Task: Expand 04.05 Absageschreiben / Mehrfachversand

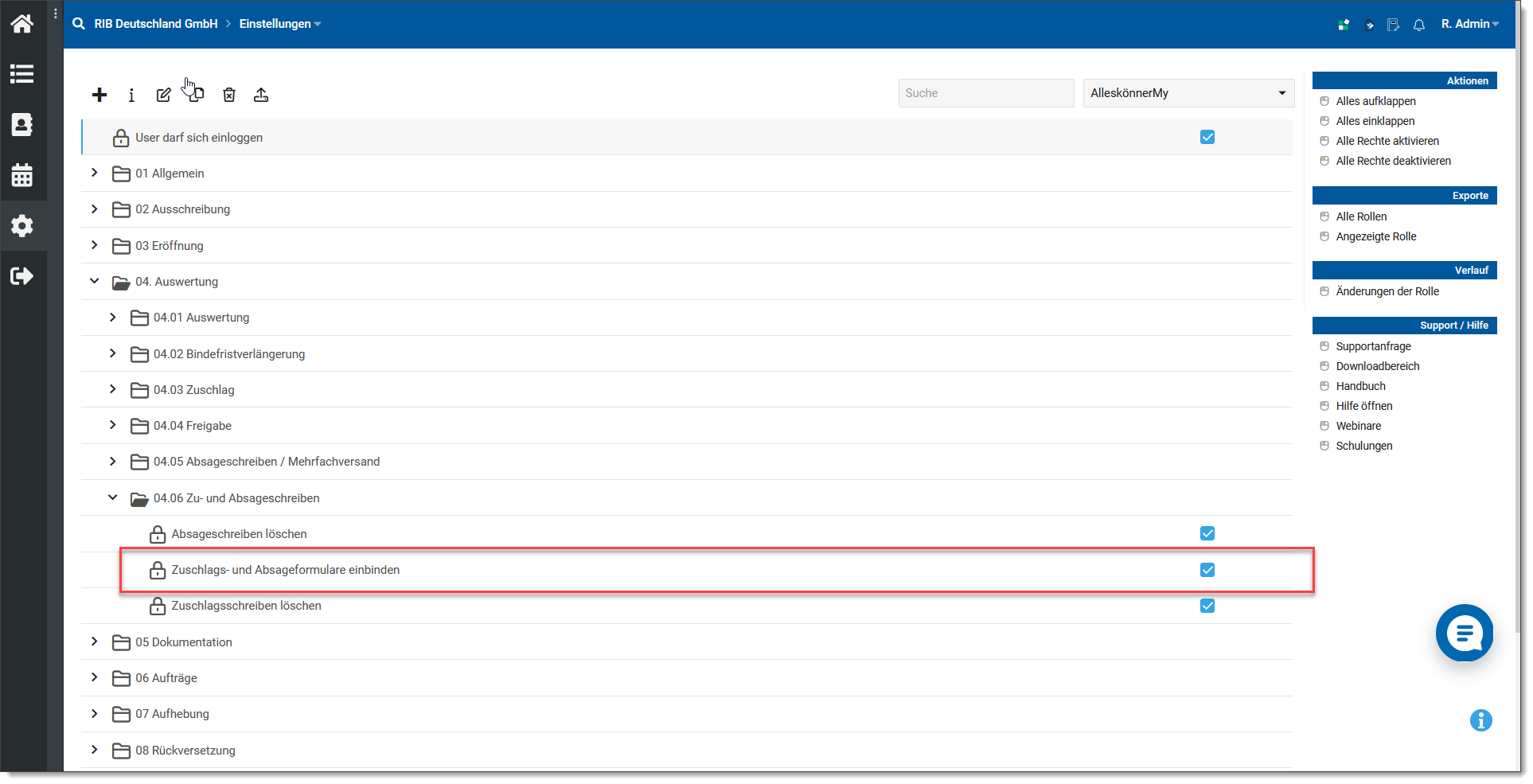Action: (x=113, y=461)
